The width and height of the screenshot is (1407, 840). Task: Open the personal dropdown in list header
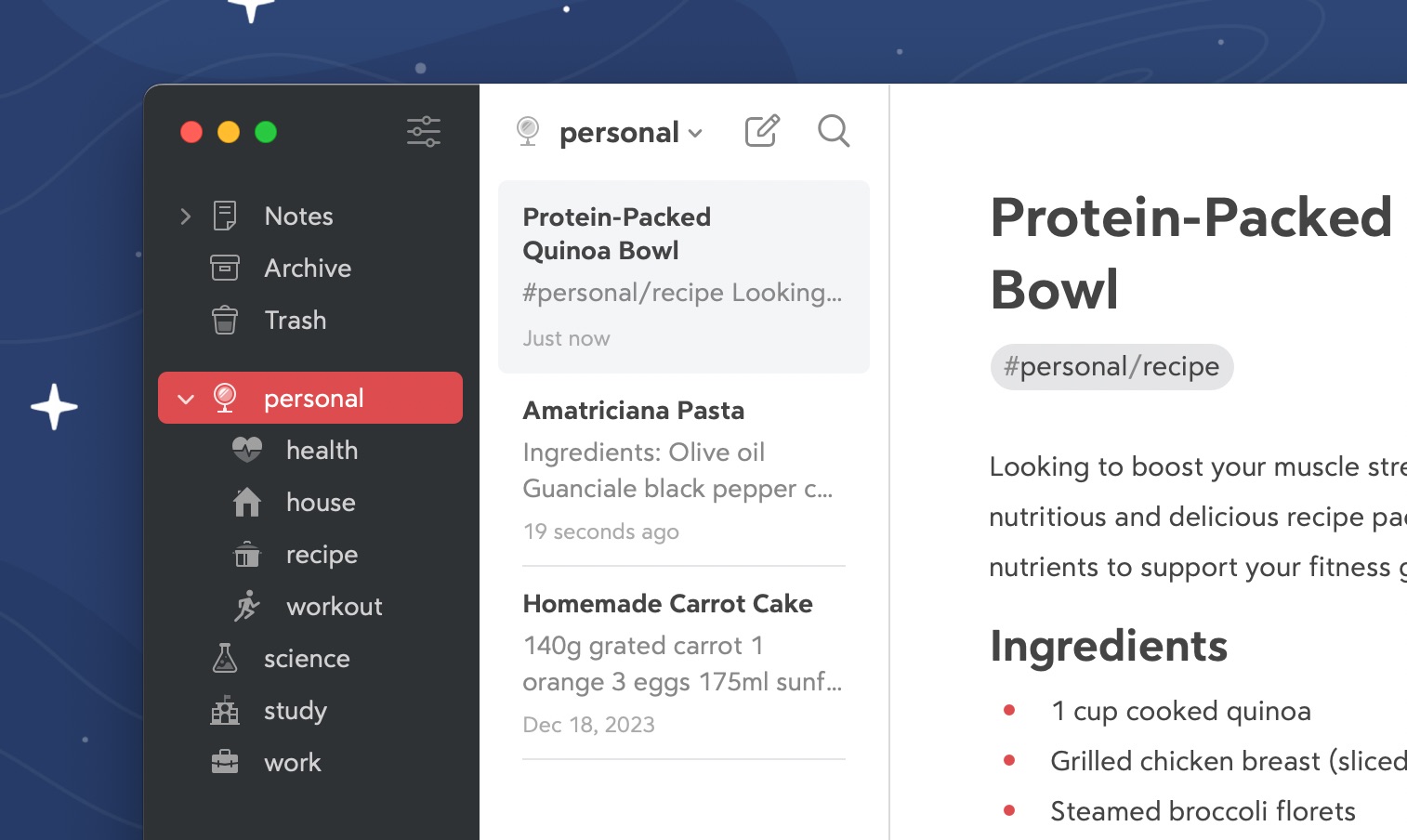point(631,133)
